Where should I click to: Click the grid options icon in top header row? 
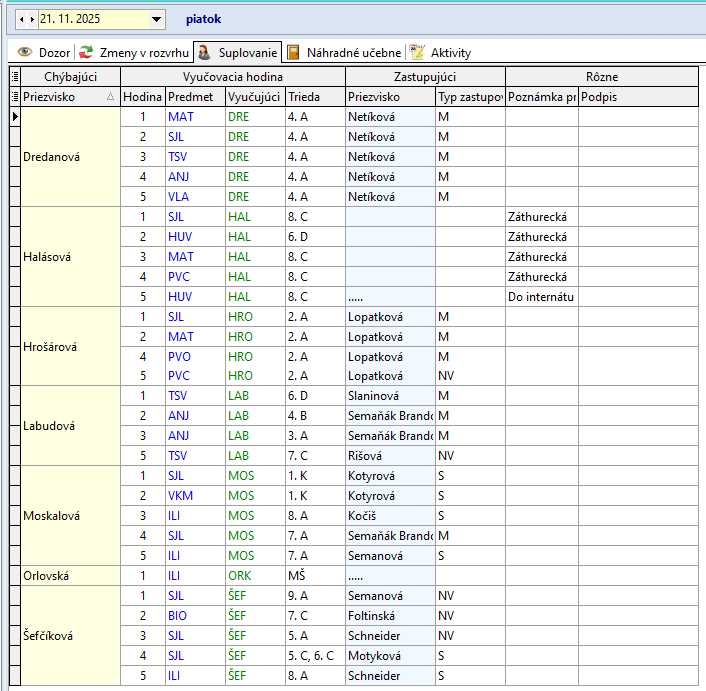(14, 76)
